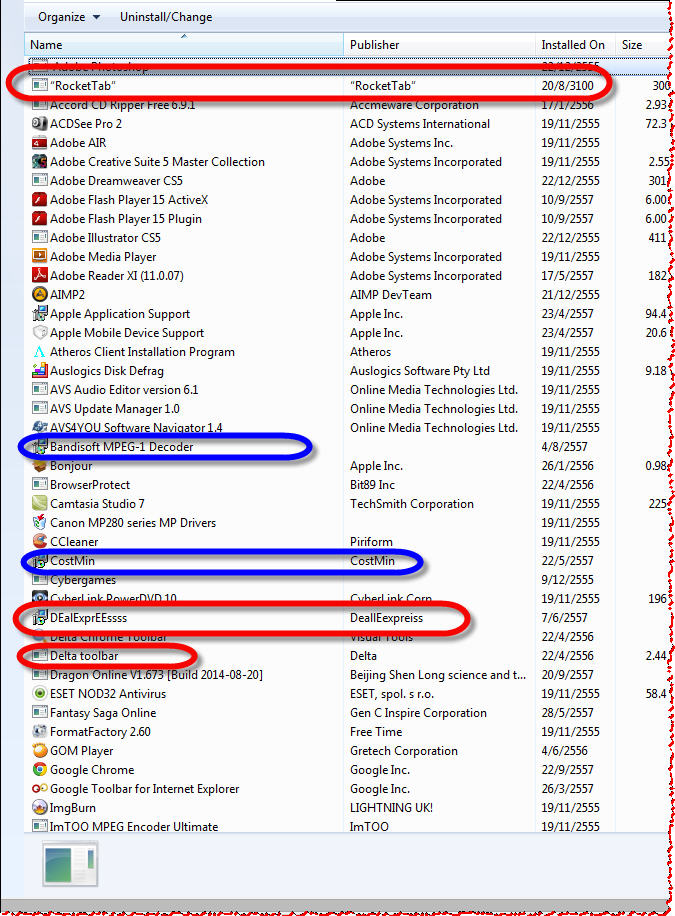
Task: Click the details pane program thumbnail
Action: tap(70, 864)
